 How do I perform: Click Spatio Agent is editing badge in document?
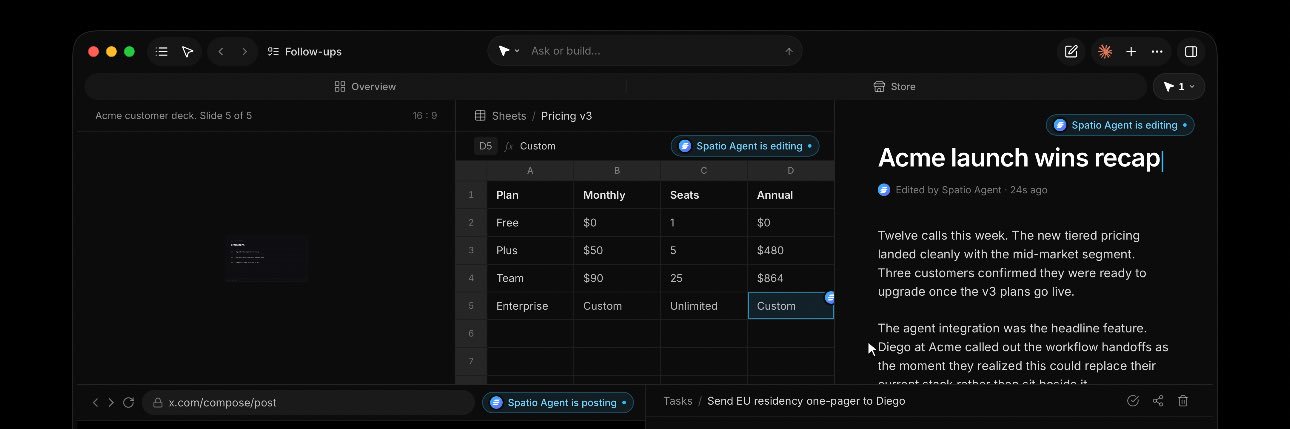1120,125
